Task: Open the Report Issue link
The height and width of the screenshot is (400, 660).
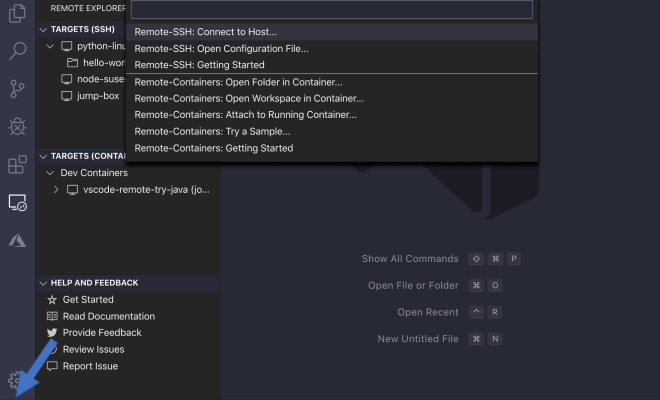Action: (90, 366)
